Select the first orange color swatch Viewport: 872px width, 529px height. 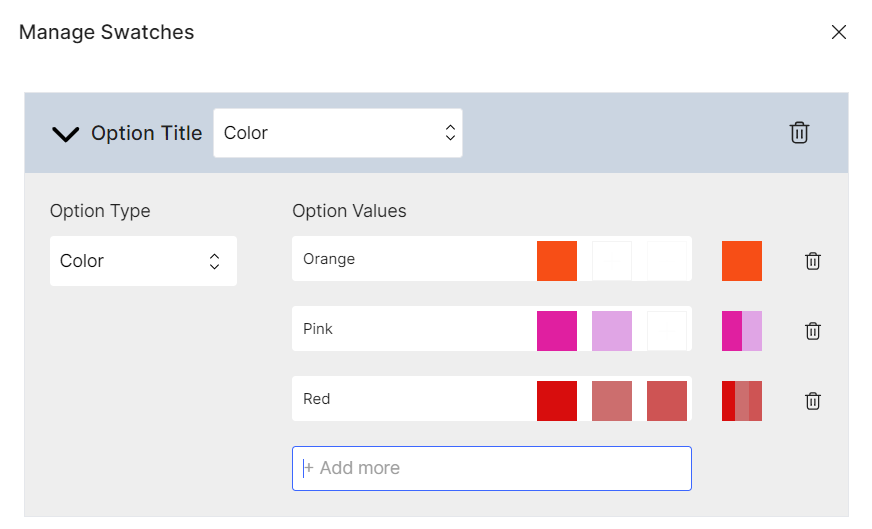click(x=557, y=261)
